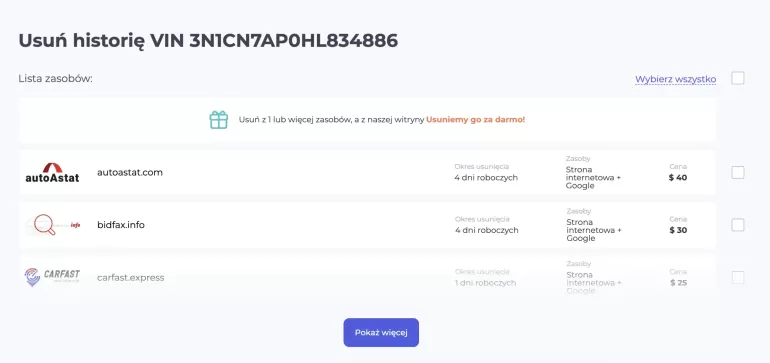Click the Pokaż więcej button
This screenshot has width=770, height=363.
click(381, 333)
